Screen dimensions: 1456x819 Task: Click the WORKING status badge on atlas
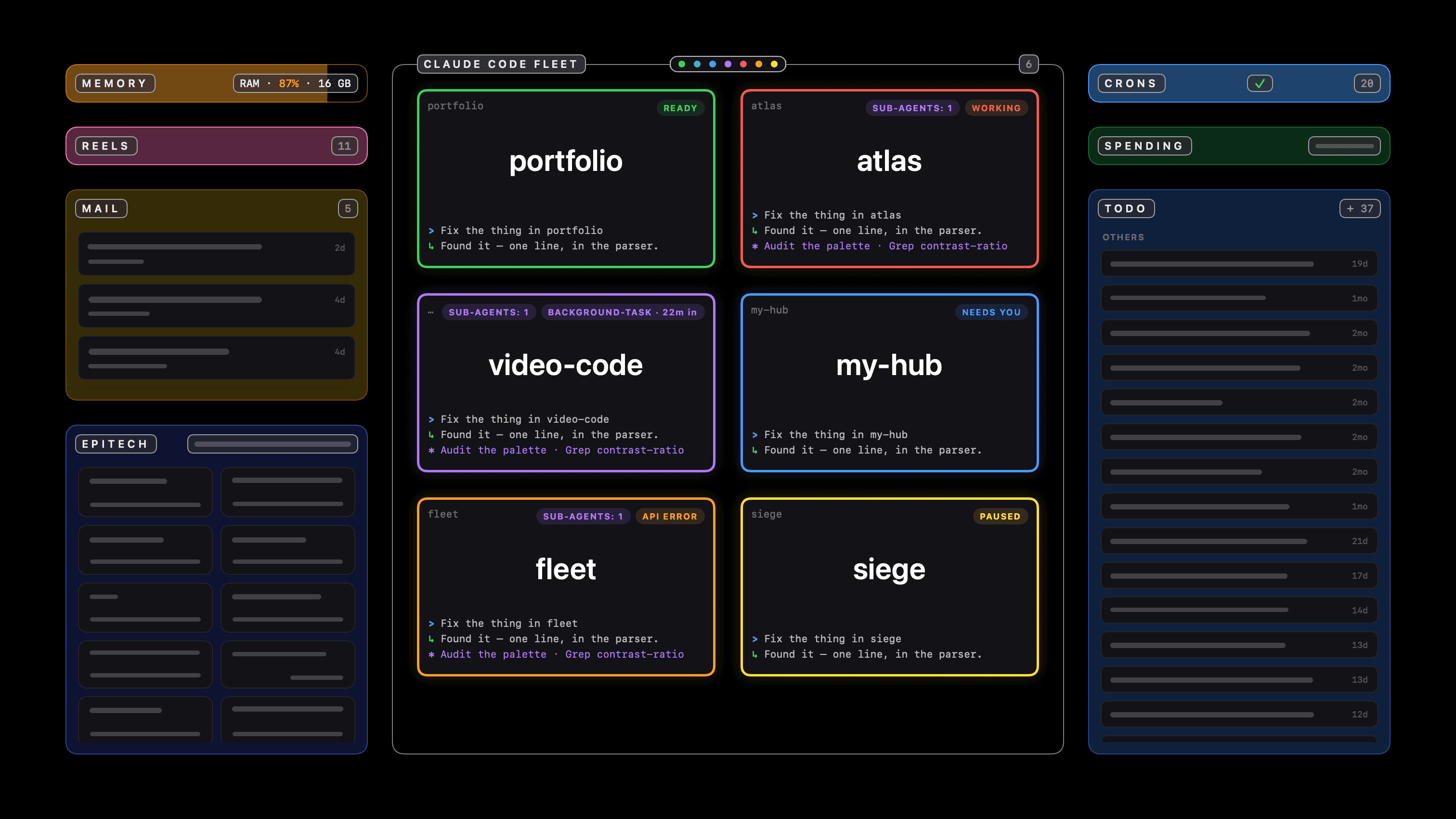(x=996, y=108)
